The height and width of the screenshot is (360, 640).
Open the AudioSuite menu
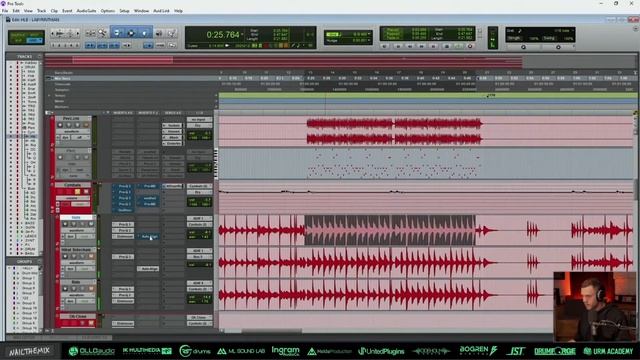coord(86,11)
